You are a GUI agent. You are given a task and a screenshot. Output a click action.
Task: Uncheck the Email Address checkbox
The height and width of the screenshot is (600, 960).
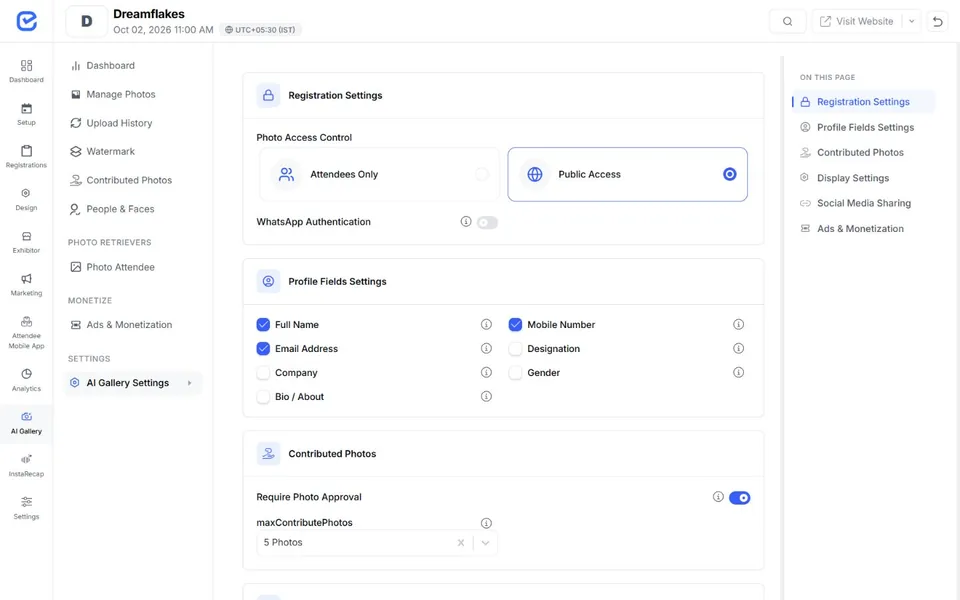263,348
